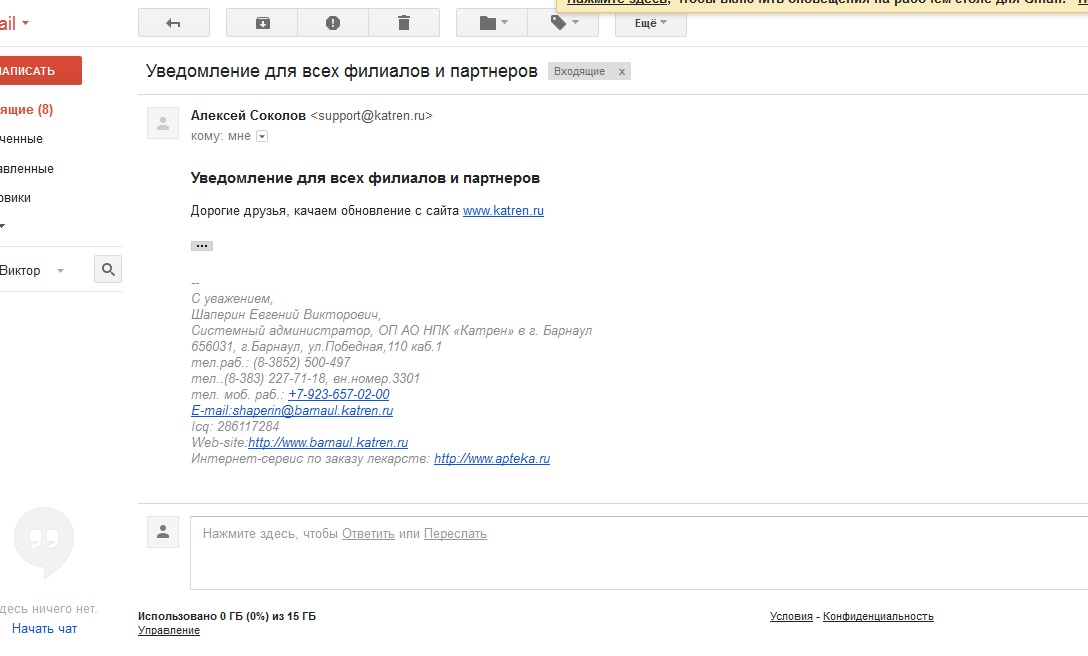The width and height of the screenshot is (1088, 656).
Task: Open the Виктор chat status dropdown
Action: click(60, 271)
